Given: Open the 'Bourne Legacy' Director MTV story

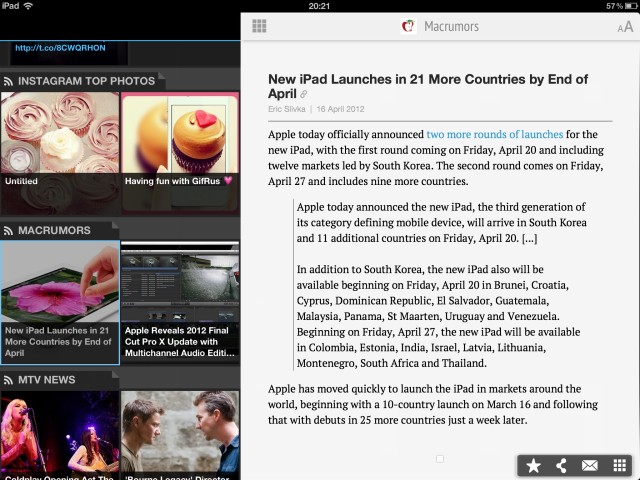Looking at the screenshot, I should pos(180,436).
